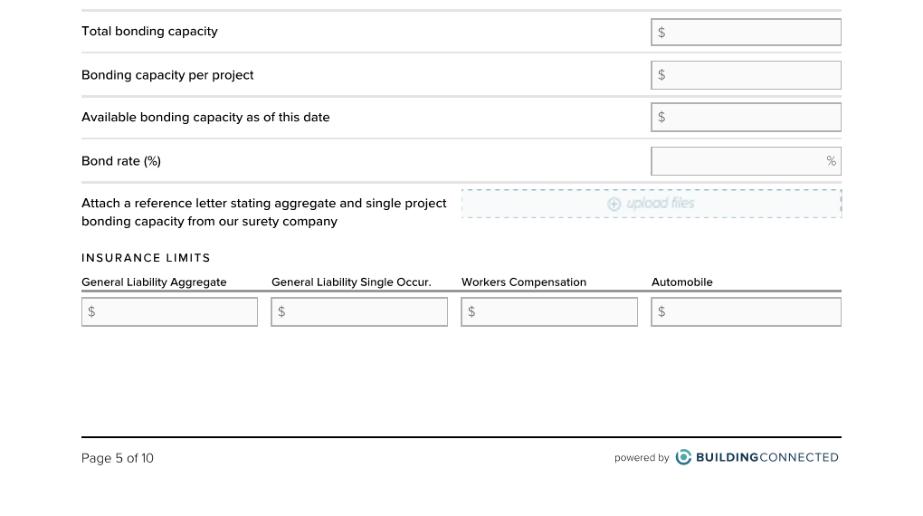Click dollar sign inside Workers Compensation box
923x516 pixels.
472,312
